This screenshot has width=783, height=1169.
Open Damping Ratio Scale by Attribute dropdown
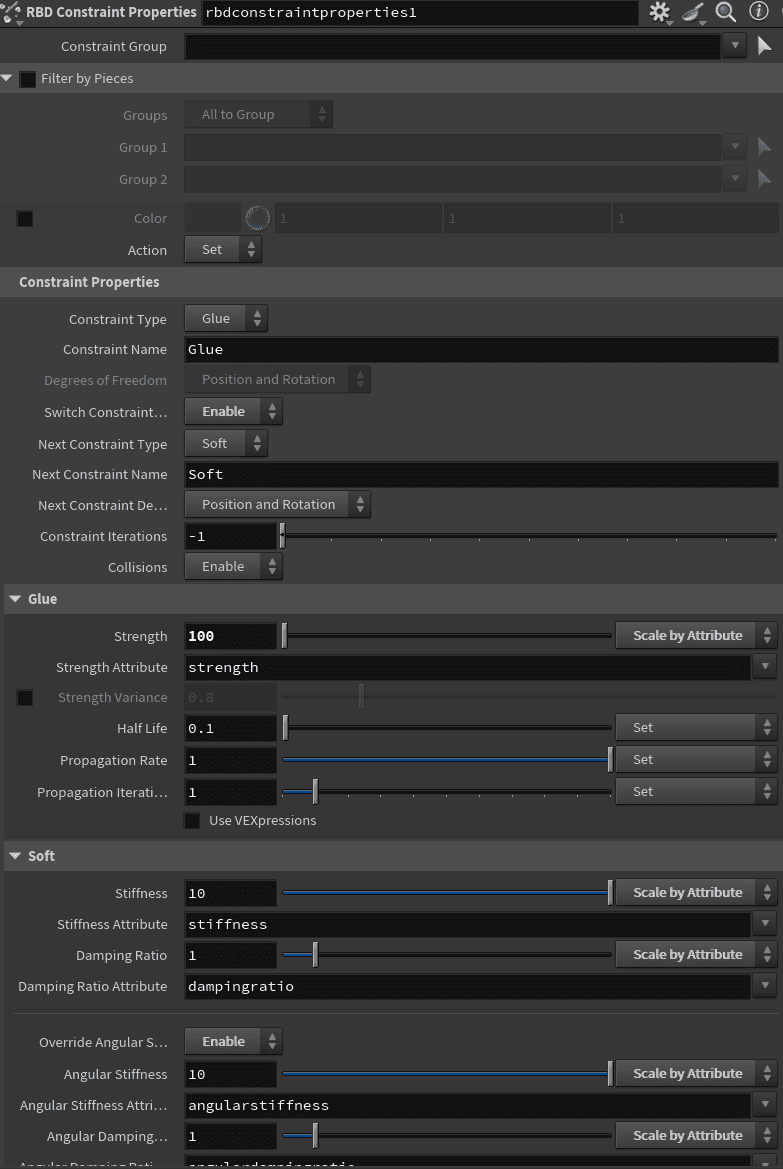click(697, 954)
